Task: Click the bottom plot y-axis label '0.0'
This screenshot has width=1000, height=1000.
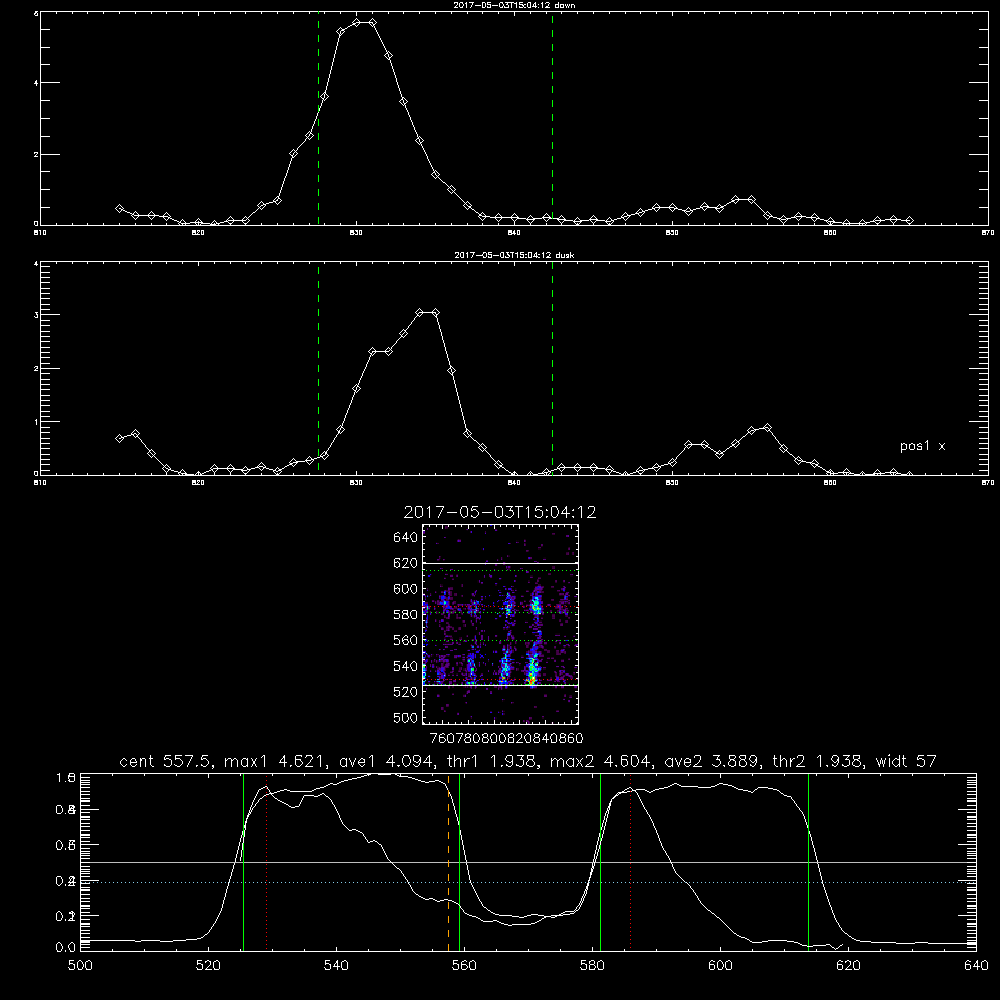Action: coord(66,947)
